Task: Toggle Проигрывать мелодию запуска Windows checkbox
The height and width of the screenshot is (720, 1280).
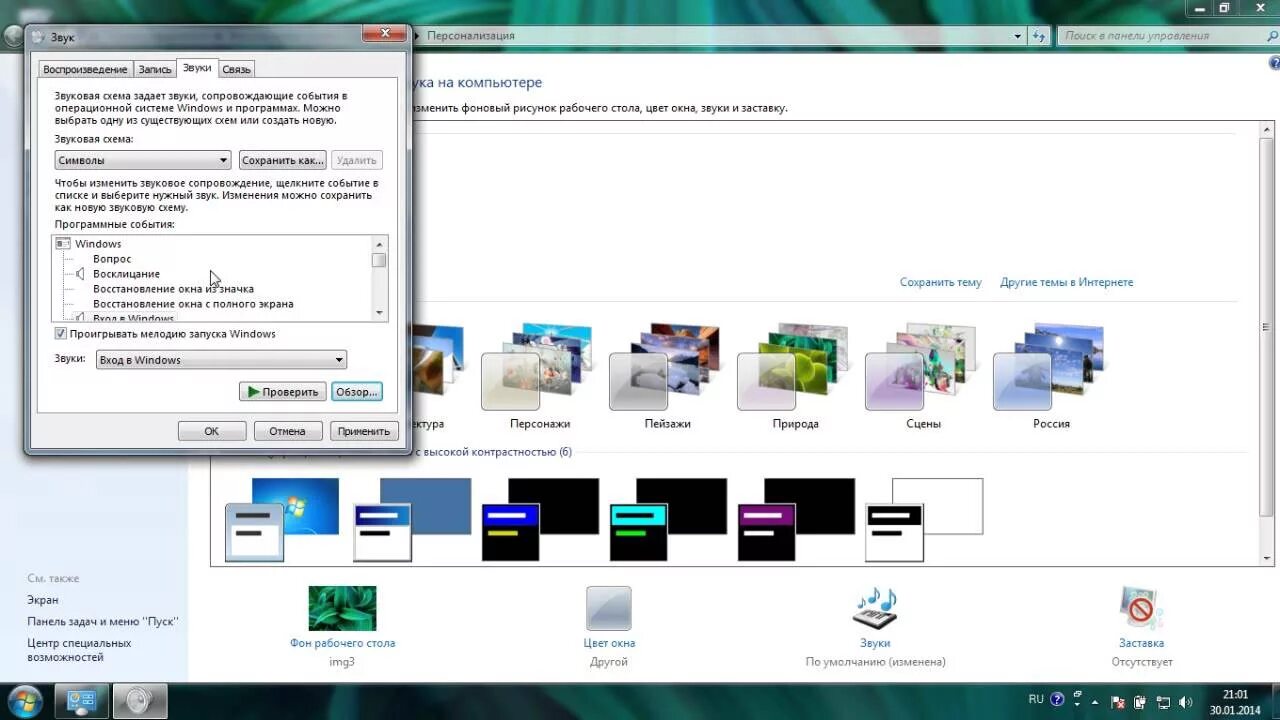Action: (61, 334)
